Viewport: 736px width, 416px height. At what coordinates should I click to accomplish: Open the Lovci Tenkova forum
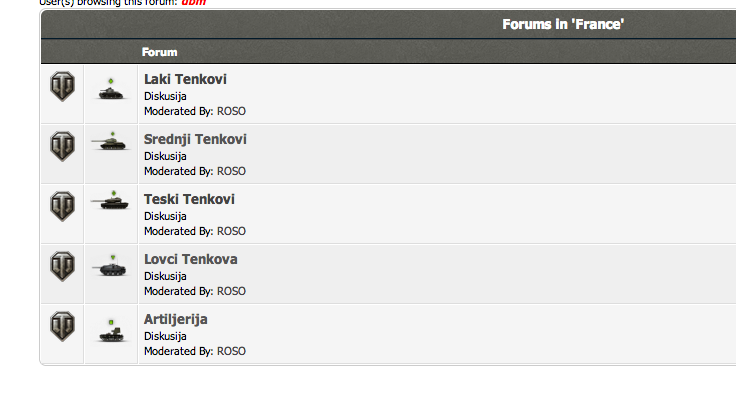190,260
